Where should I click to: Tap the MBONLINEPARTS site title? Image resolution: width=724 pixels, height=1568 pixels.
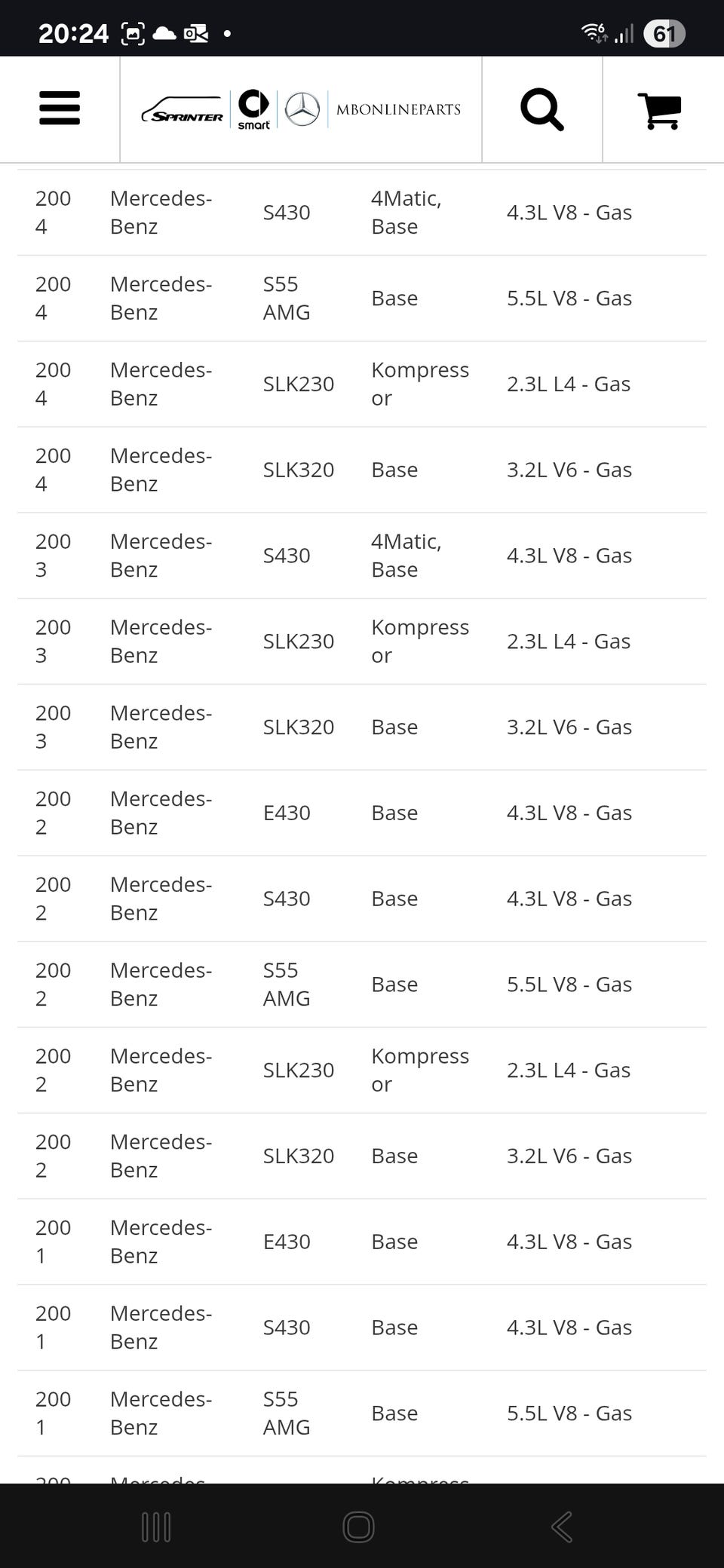[x=398, y=109]
